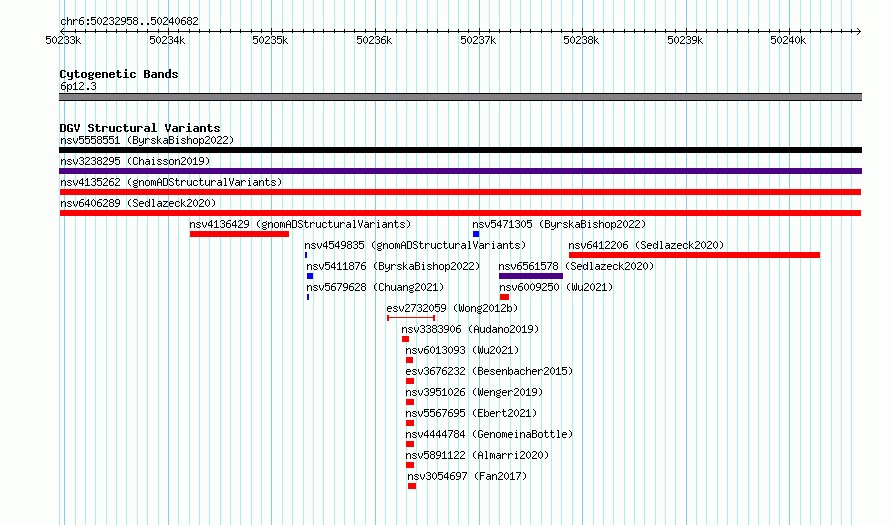This screenshot has height=525, width=890.
Task: Click the thin blue nsv4549835 marker
Action: click(306, 255)
